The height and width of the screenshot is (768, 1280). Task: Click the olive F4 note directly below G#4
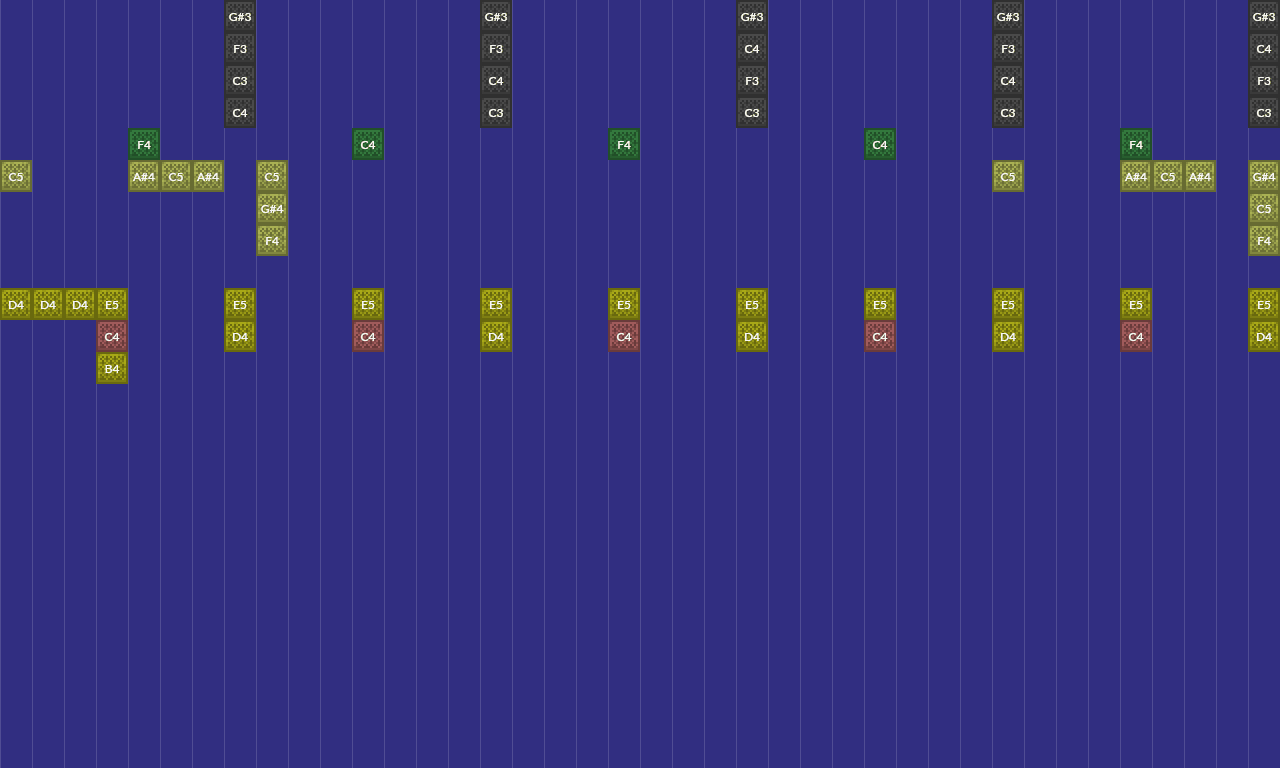[x=272, y=241]
